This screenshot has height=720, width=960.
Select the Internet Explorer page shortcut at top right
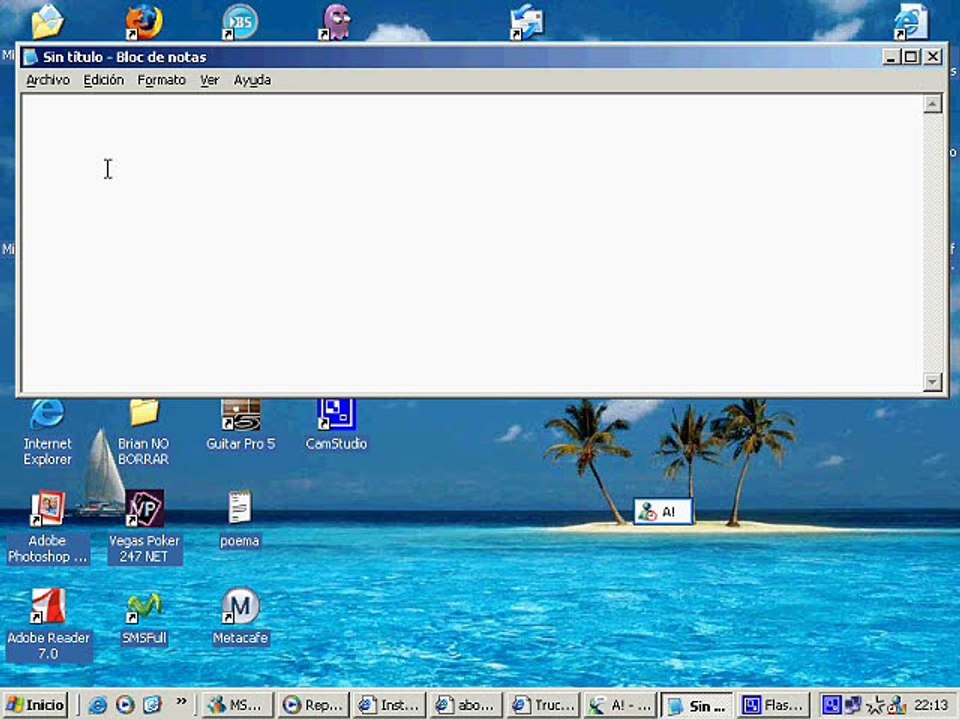pos(910,22)
